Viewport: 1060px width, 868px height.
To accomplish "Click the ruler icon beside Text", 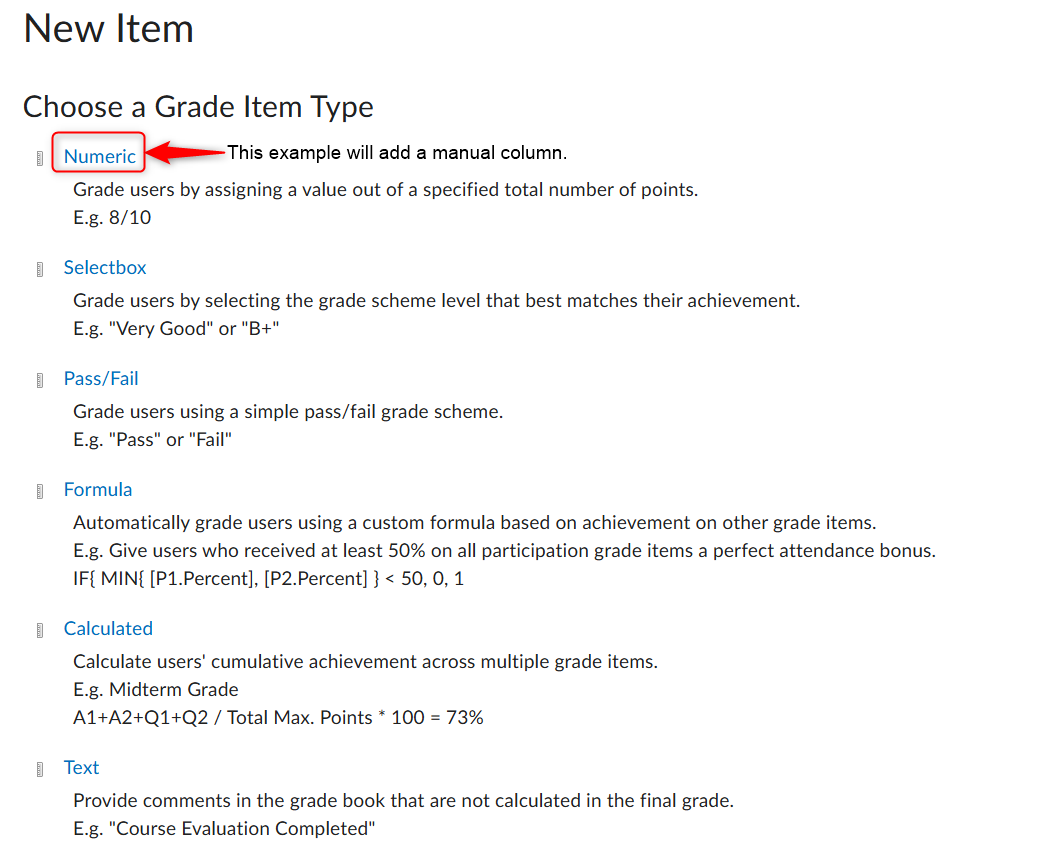I will 40,769.
